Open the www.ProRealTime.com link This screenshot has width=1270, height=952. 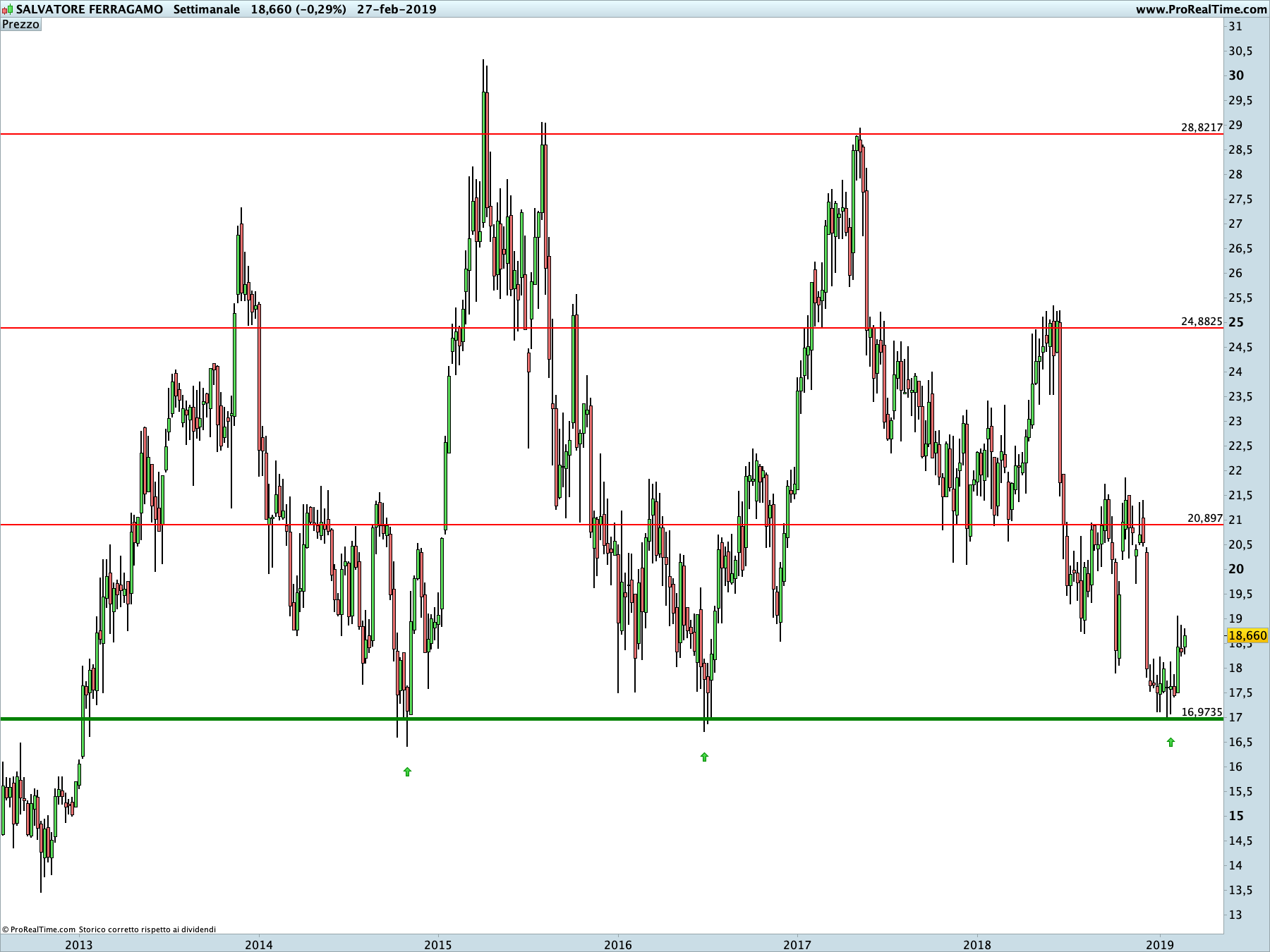(1202, 9)
